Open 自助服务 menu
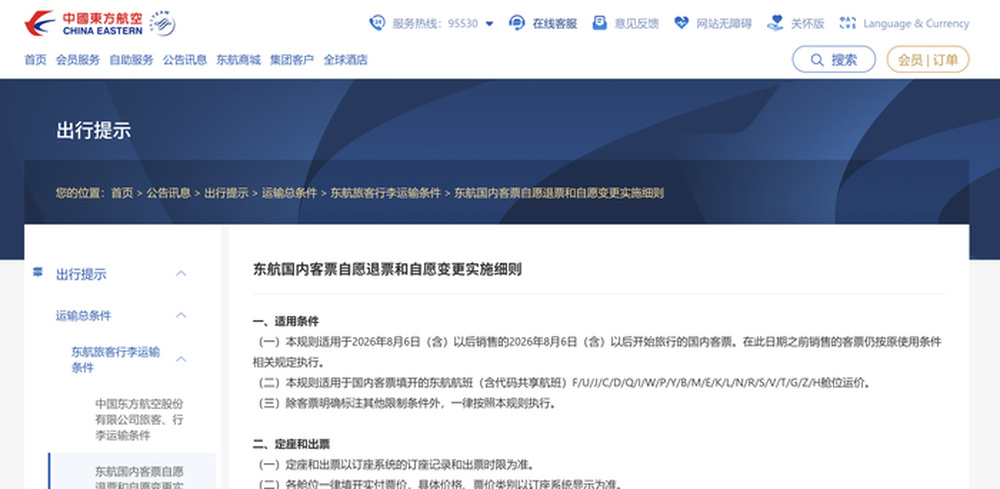The width and height of the screenshot is (1000, 489). 131,60
